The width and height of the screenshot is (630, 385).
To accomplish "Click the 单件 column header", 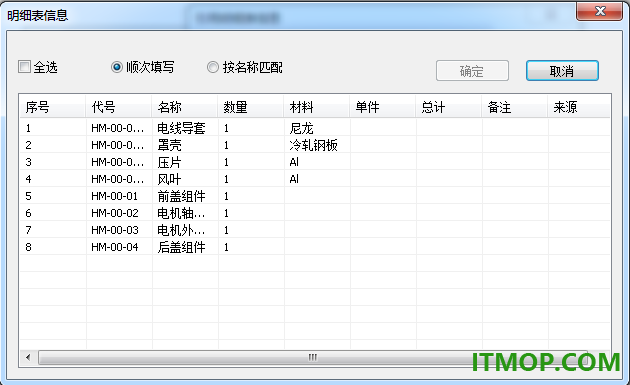I will (x=382, y=107).
